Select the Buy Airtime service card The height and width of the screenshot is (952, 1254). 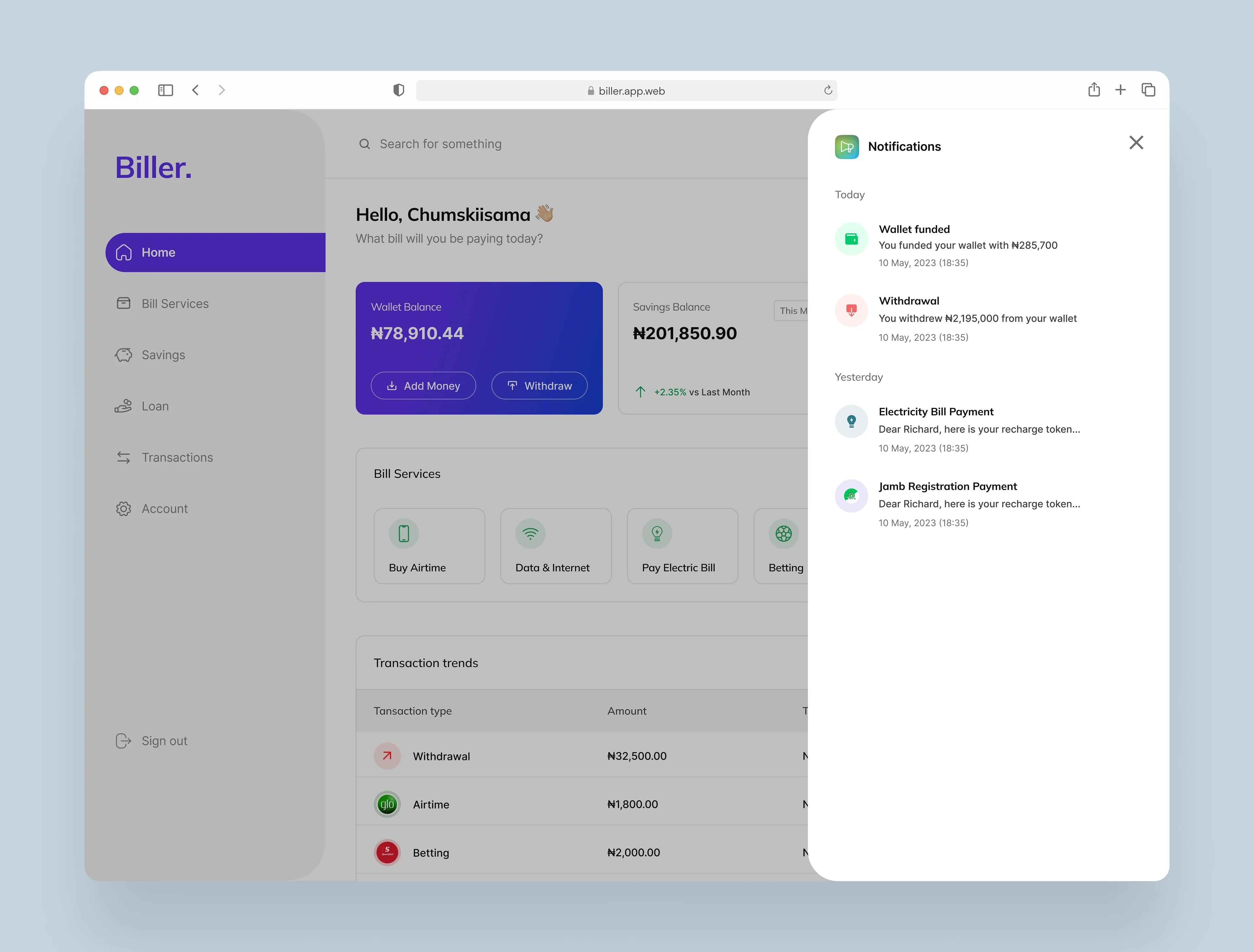[429, 546]
